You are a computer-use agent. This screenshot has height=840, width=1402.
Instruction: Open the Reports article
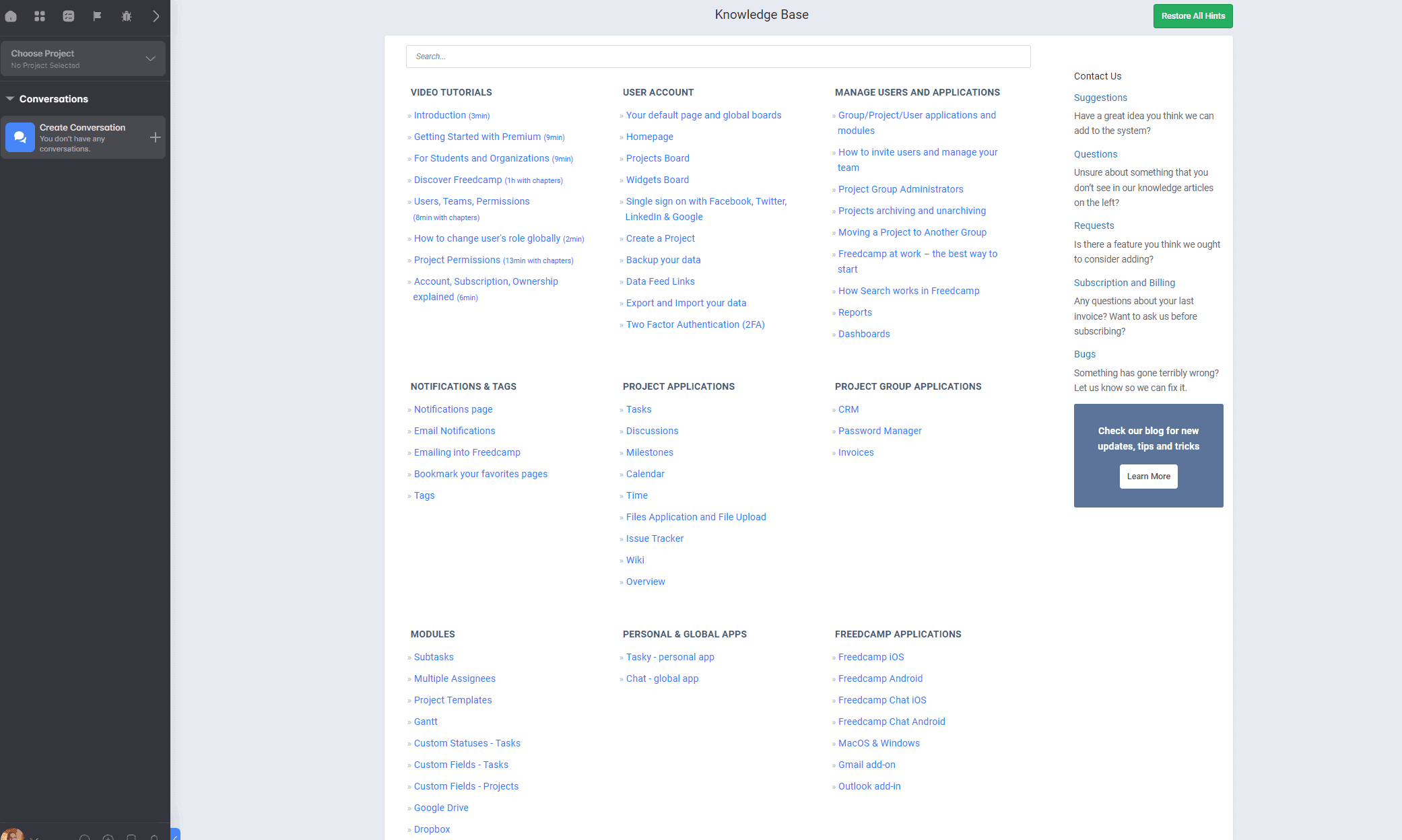855,313
